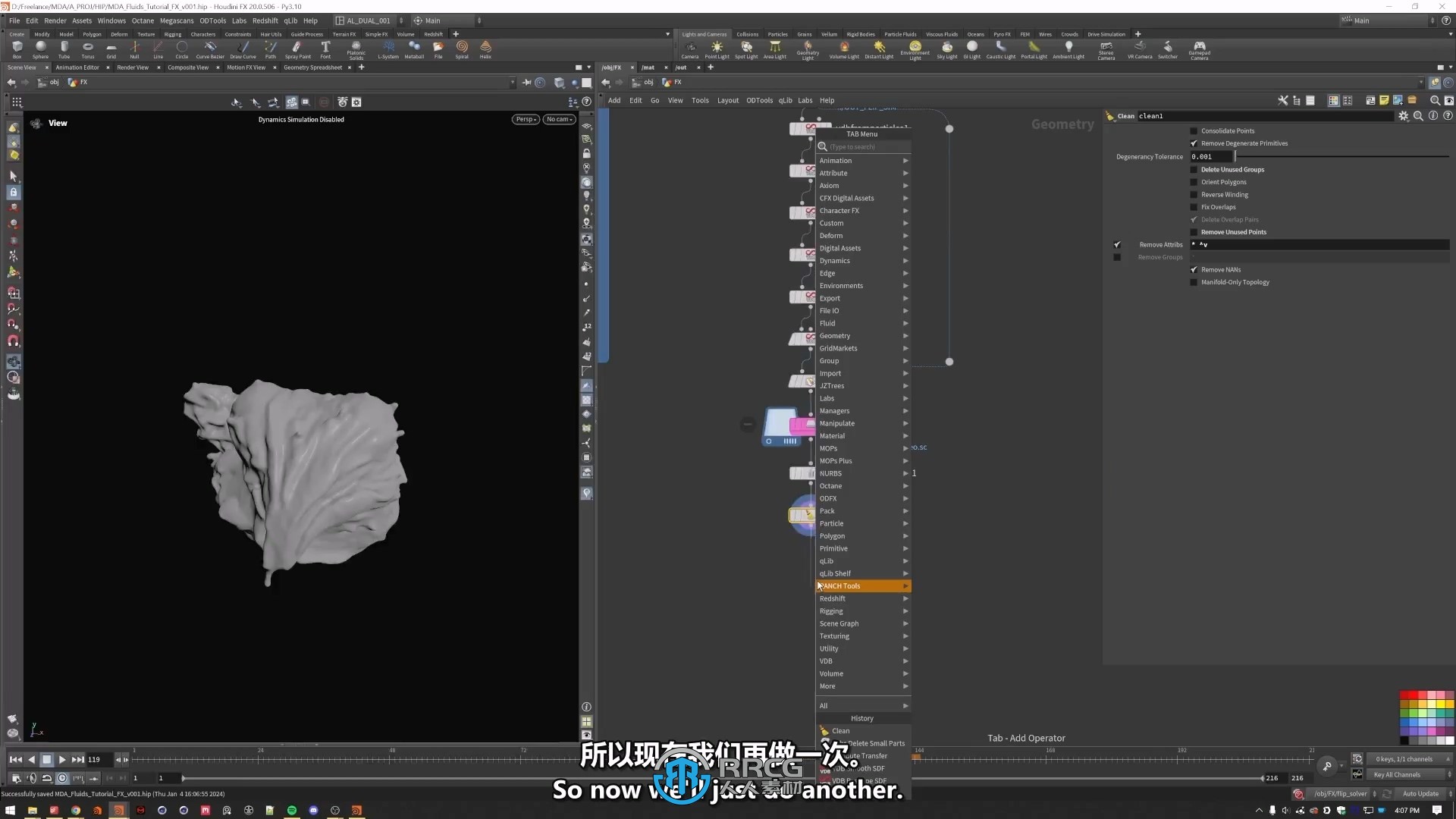Screen dimensions: 1456x819
Task: Enable Orient Polygons checkbox
Action: [x=1194, y=182]
